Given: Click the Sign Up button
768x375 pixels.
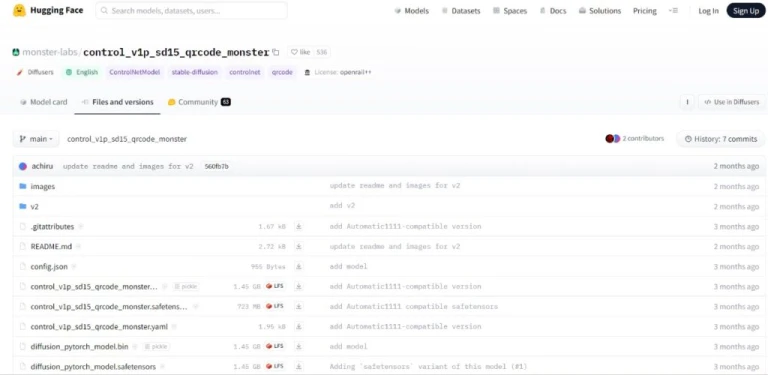Looking at the screenshot, I should [745, 11].
